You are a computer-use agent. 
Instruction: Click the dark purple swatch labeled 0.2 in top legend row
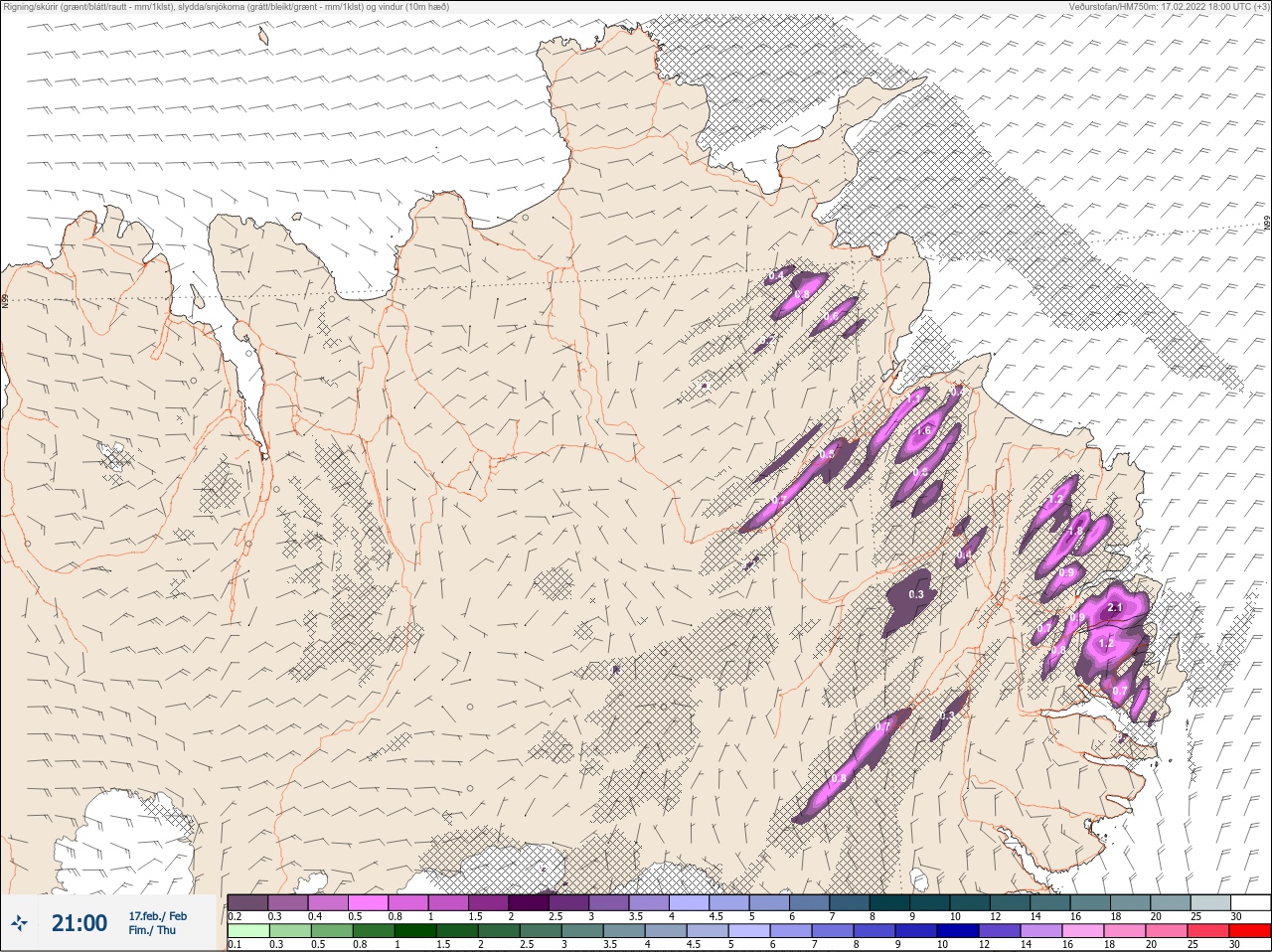pyautogui.click(x=247, y=902)
